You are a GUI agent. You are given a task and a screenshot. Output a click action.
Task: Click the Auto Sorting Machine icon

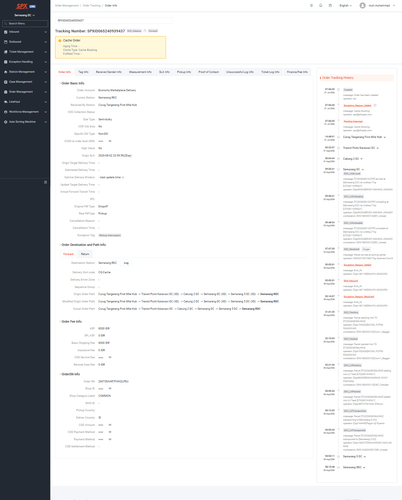tap(6, 122)
